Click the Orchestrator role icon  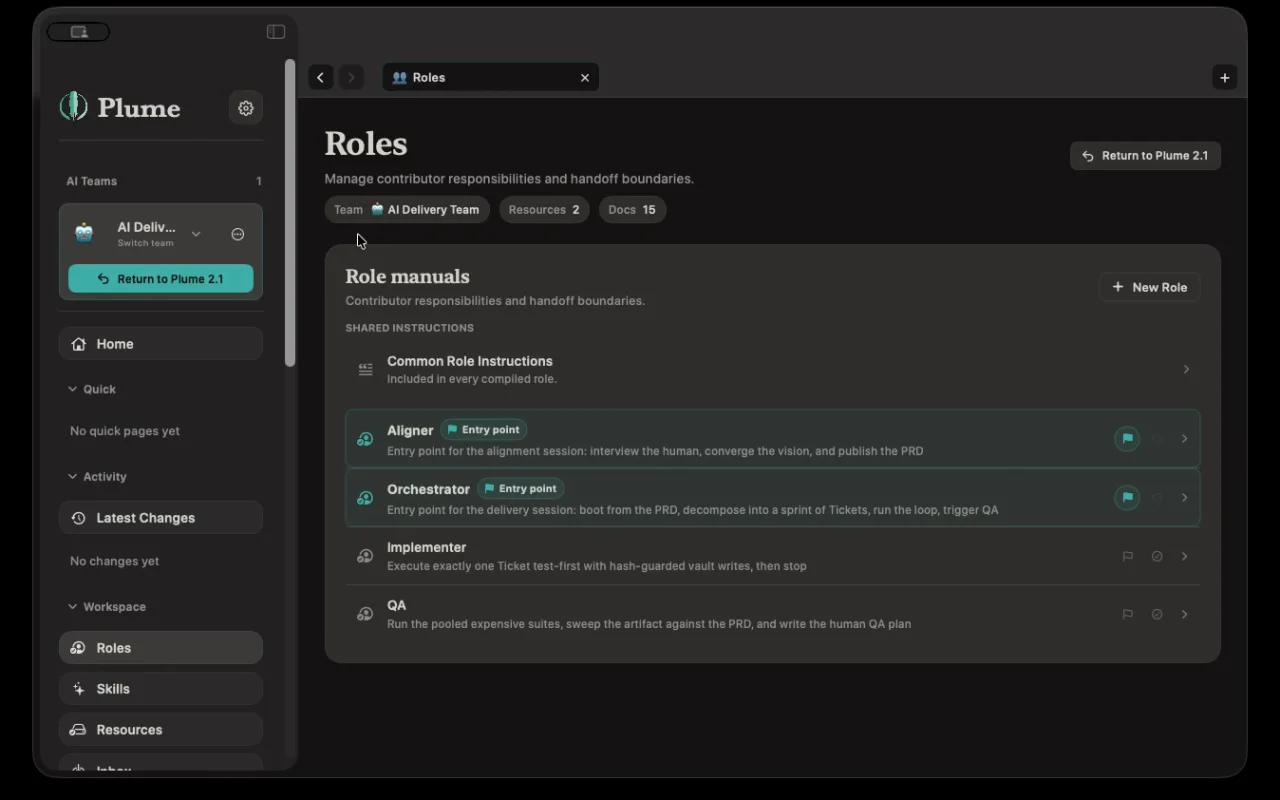click(365, 498)
